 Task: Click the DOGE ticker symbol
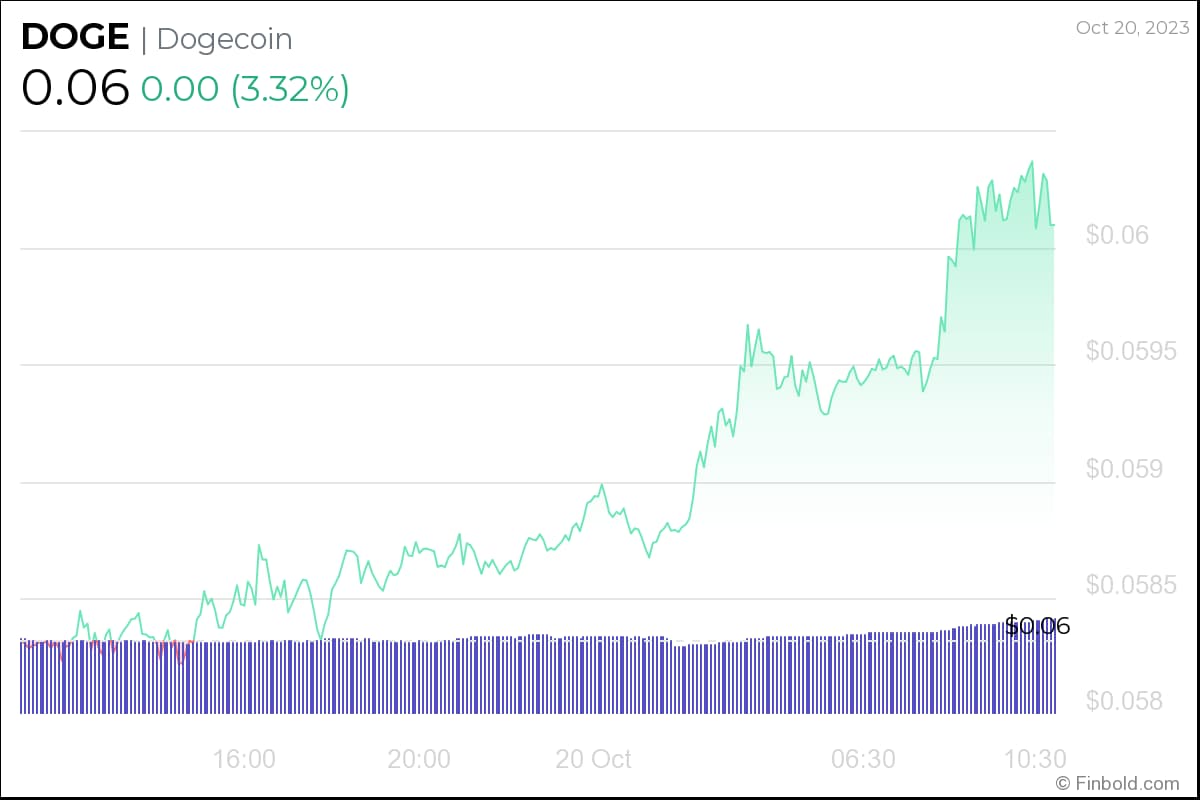75,38
